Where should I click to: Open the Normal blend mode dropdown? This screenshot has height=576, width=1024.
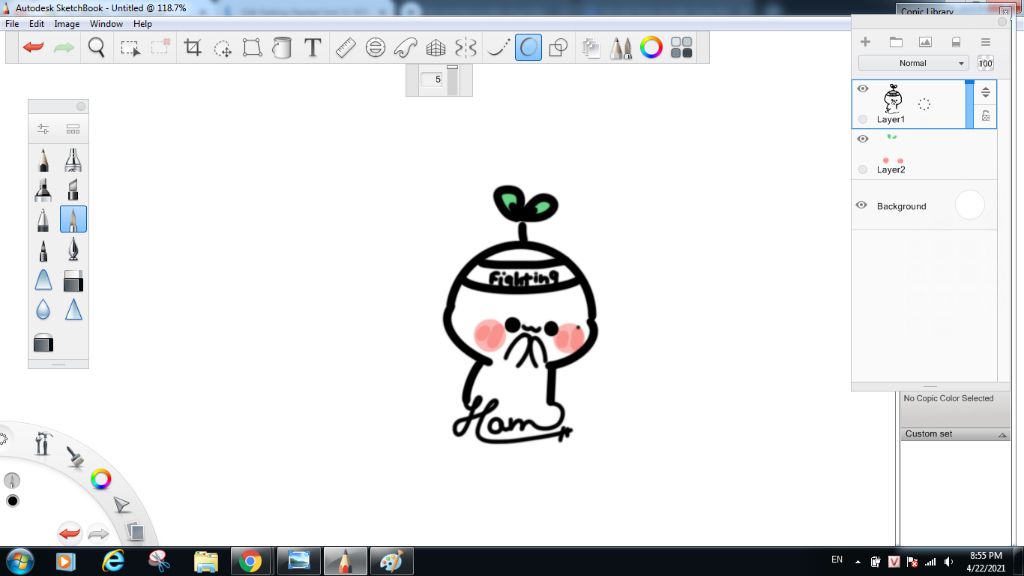point(913,63)
